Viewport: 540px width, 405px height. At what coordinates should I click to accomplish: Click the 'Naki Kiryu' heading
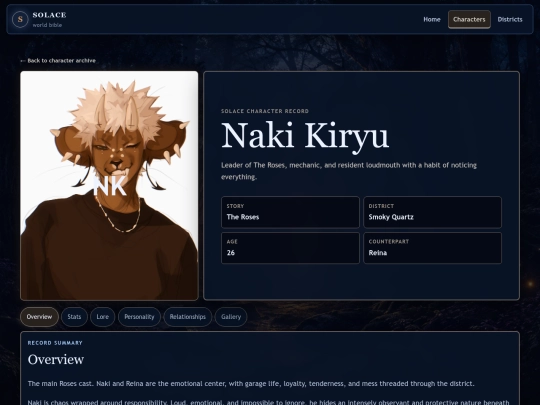[305, 136]
